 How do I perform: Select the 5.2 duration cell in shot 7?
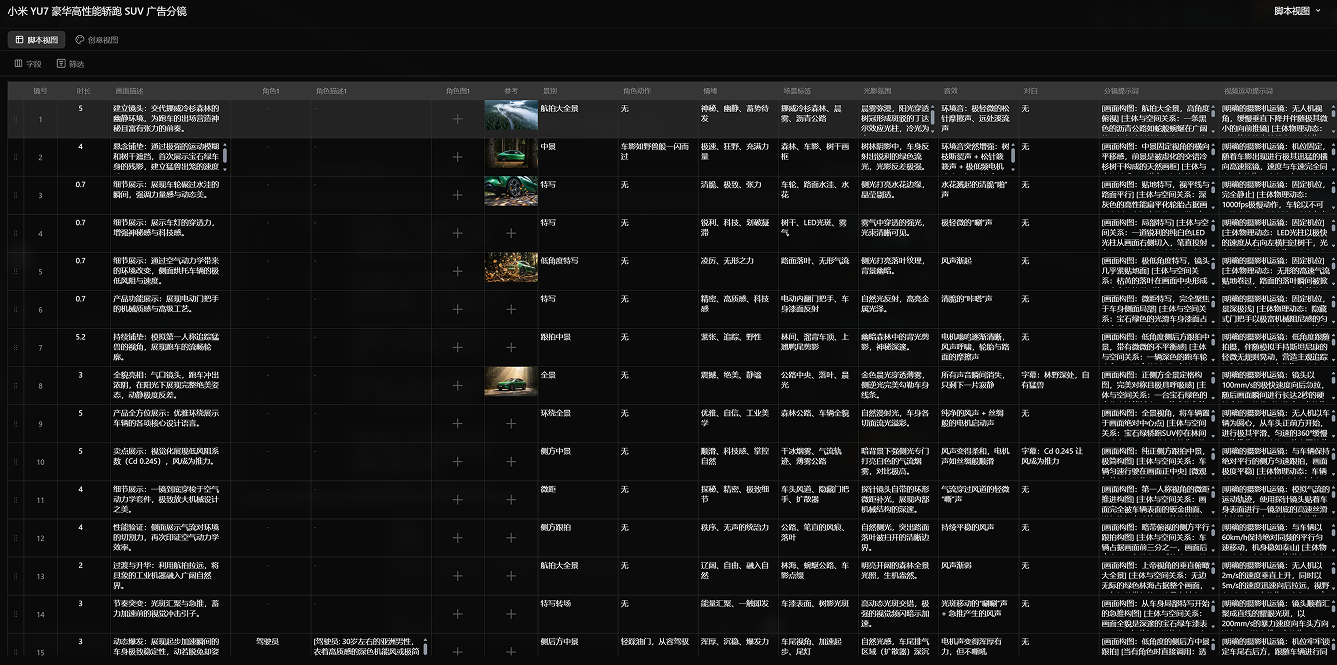point(84,347)
